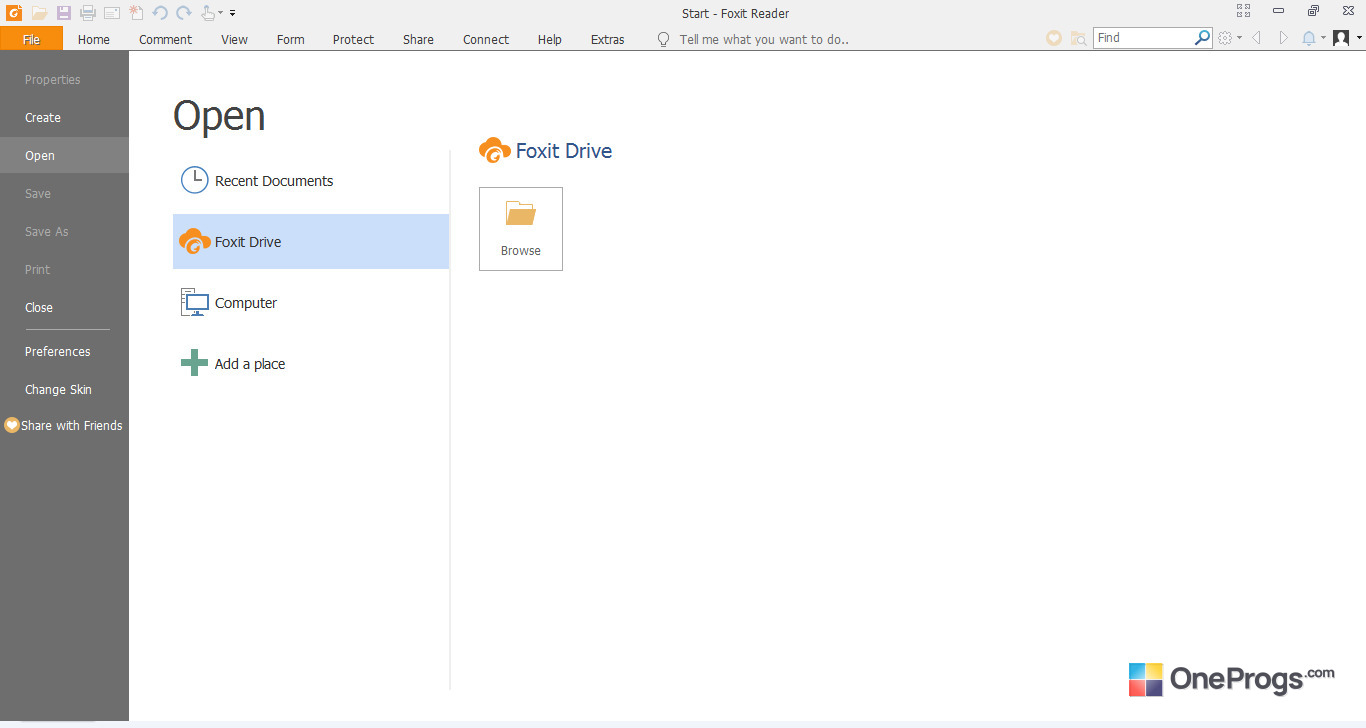The image size is (1366, 728).
Task: Open the gear settings dropdown arrow
Action: (1240, 38)
